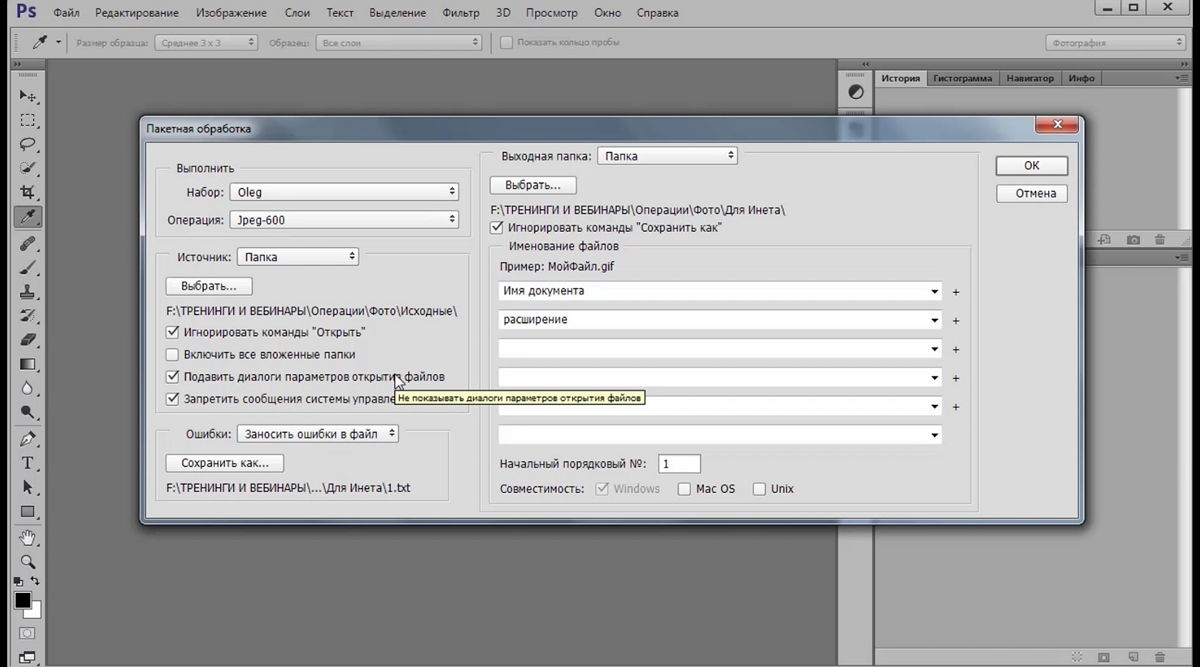
Task: Enable Unix compatibility checkbox
Action: coord(759,489)
